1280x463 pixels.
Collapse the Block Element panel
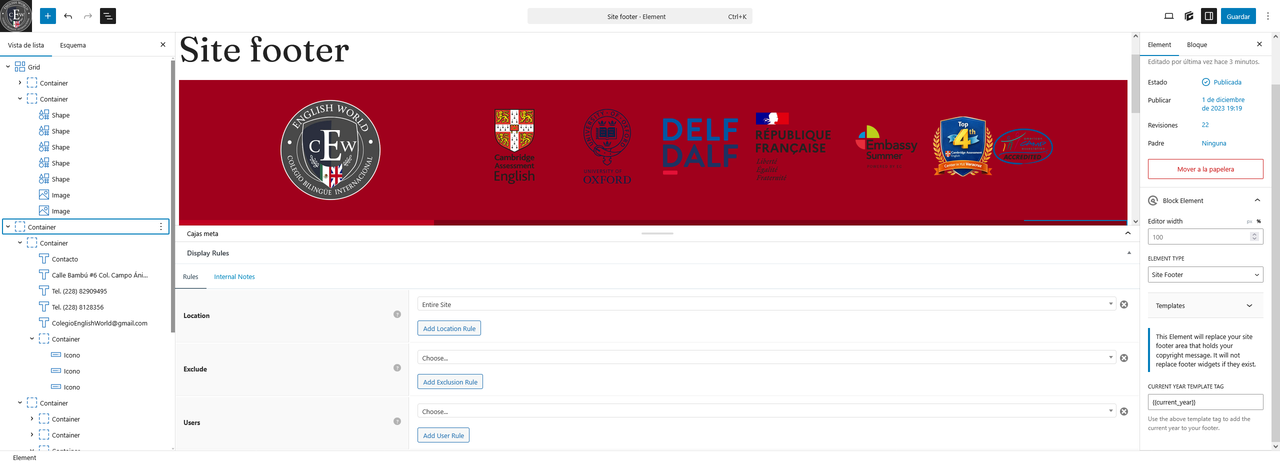(x=1257, y=200)
